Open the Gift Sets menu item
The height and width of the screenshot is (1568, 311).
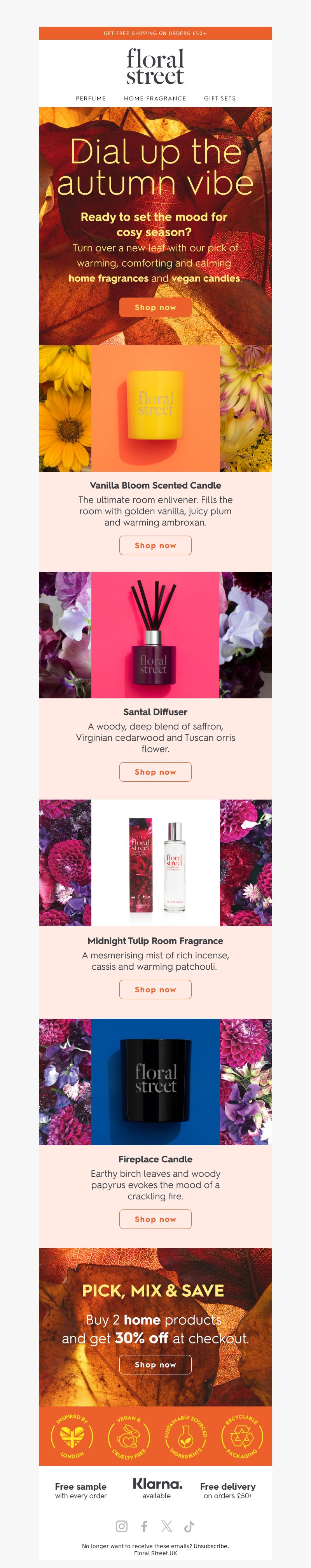point(220,98)
